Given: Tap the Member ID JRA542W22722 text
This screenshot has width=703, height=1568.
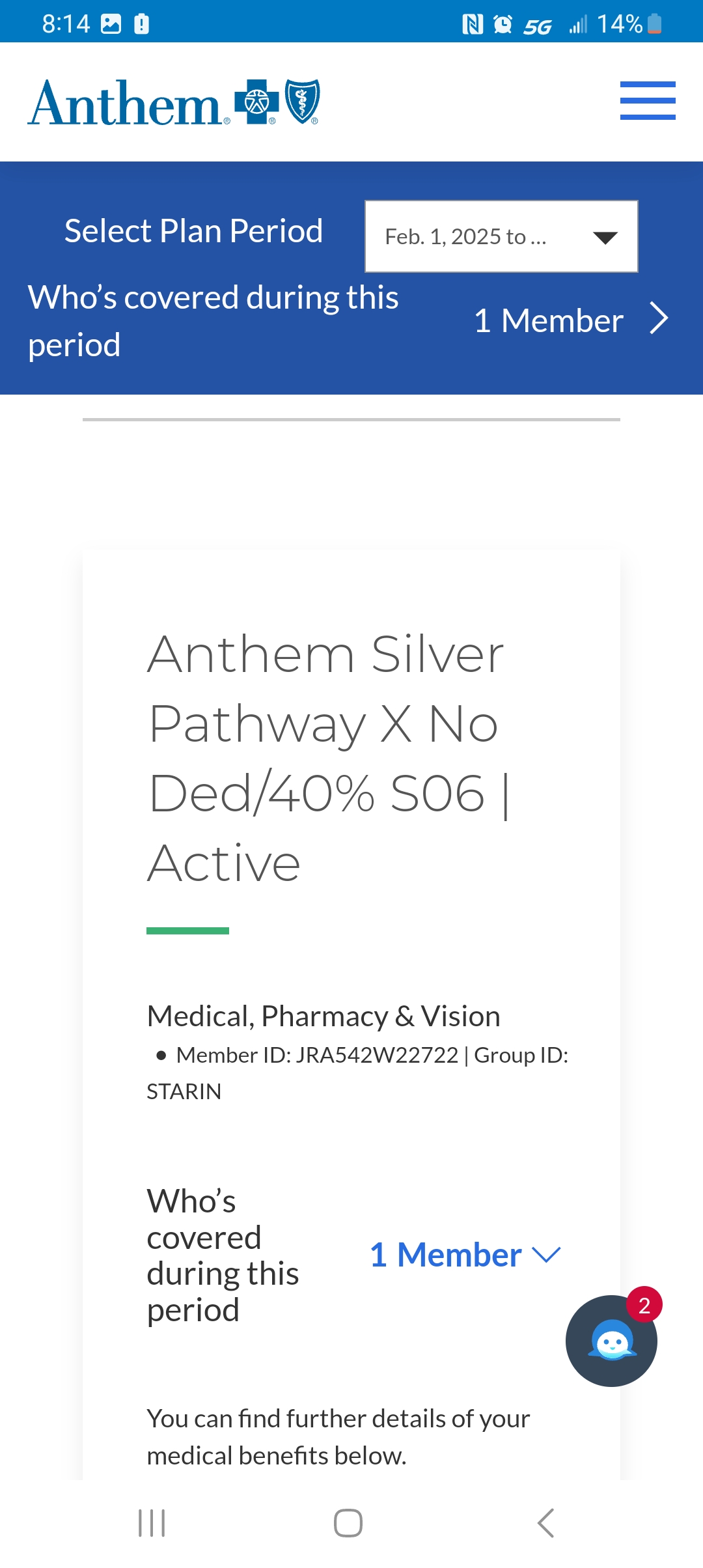Looking at the screenshot, I should (x=318, y=1055).
